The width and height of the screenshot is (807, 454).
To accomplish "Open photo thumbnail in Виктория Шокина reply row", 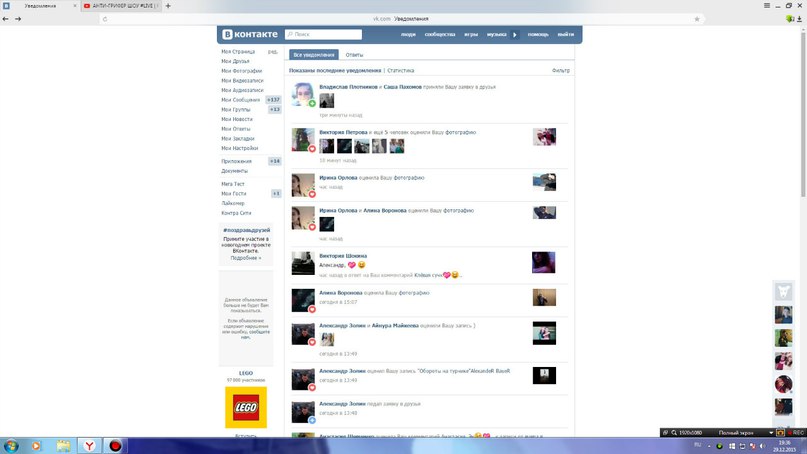I will [x=543, y=263].
